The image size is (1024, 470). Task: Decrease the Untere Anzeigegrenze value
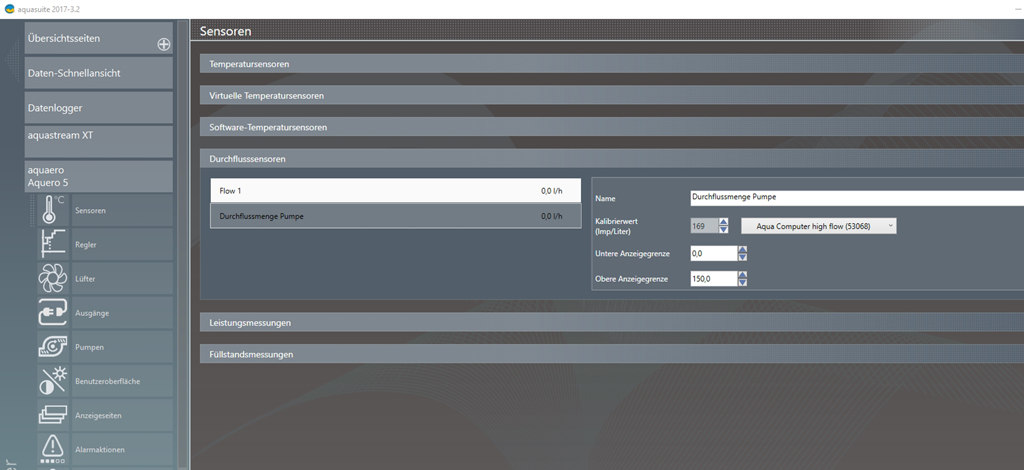coord(742,258)
